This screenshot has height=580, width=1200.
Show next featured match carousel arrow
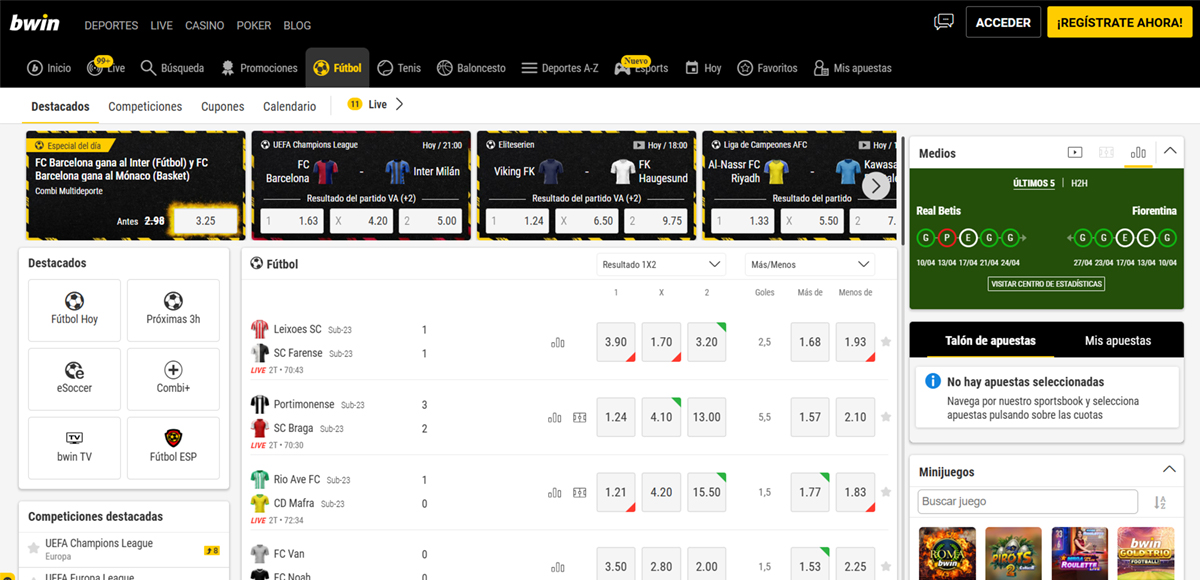pos(875,185)
